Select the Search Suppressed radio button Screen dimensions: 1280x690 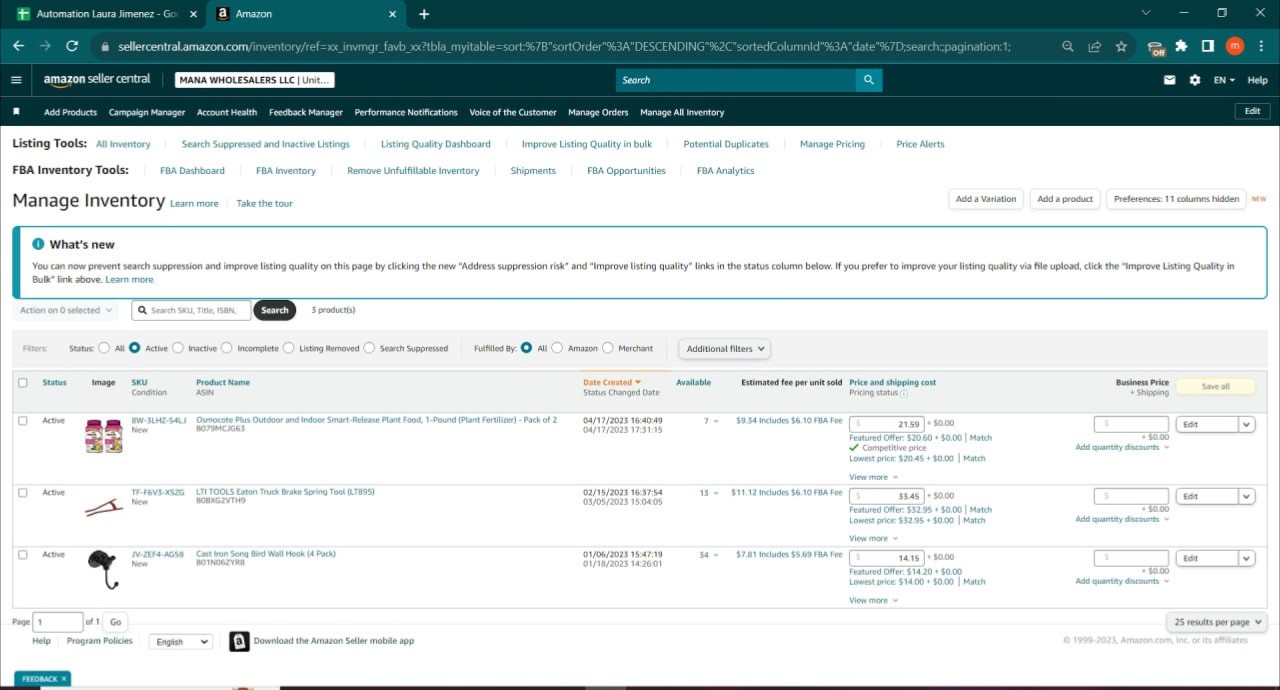[369, 348]
